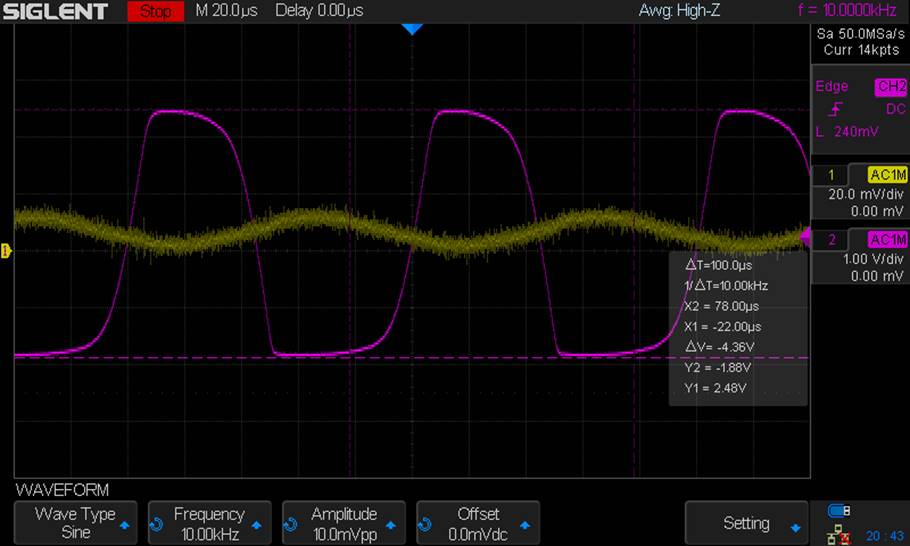Click the blue arrow on Amplitude softkey
Screen dimensions: 910x546
point(391,526)
